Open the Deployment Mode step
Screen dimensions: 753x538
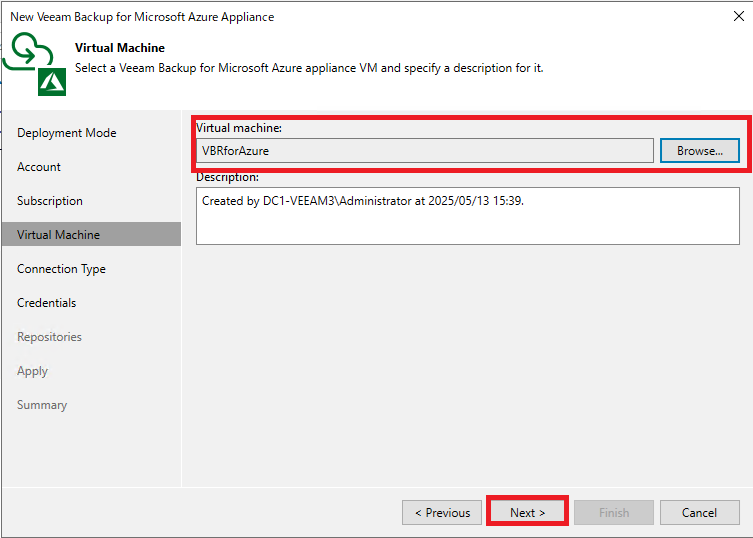pyautogui.click(x=67, y=133)
